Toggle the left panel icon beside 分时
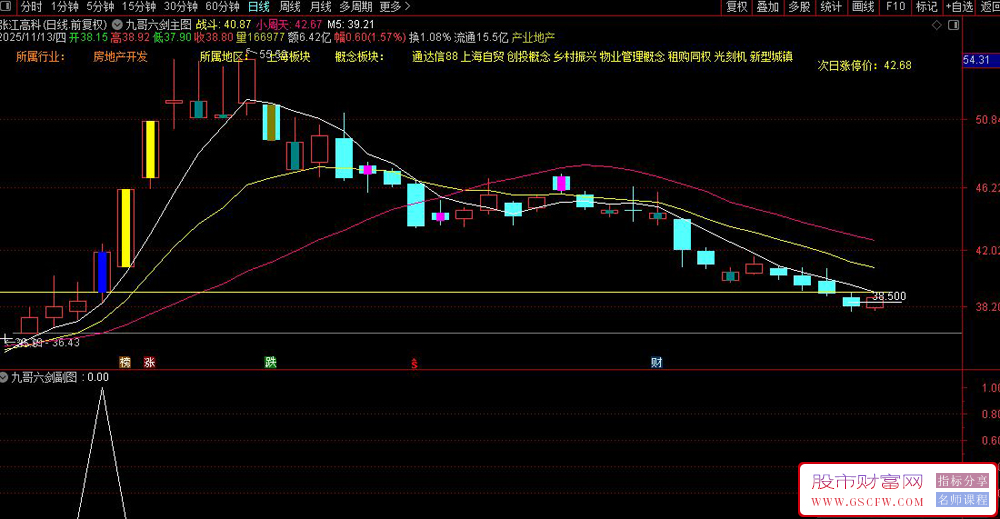 pyautogui.click(x=6, y=6)
